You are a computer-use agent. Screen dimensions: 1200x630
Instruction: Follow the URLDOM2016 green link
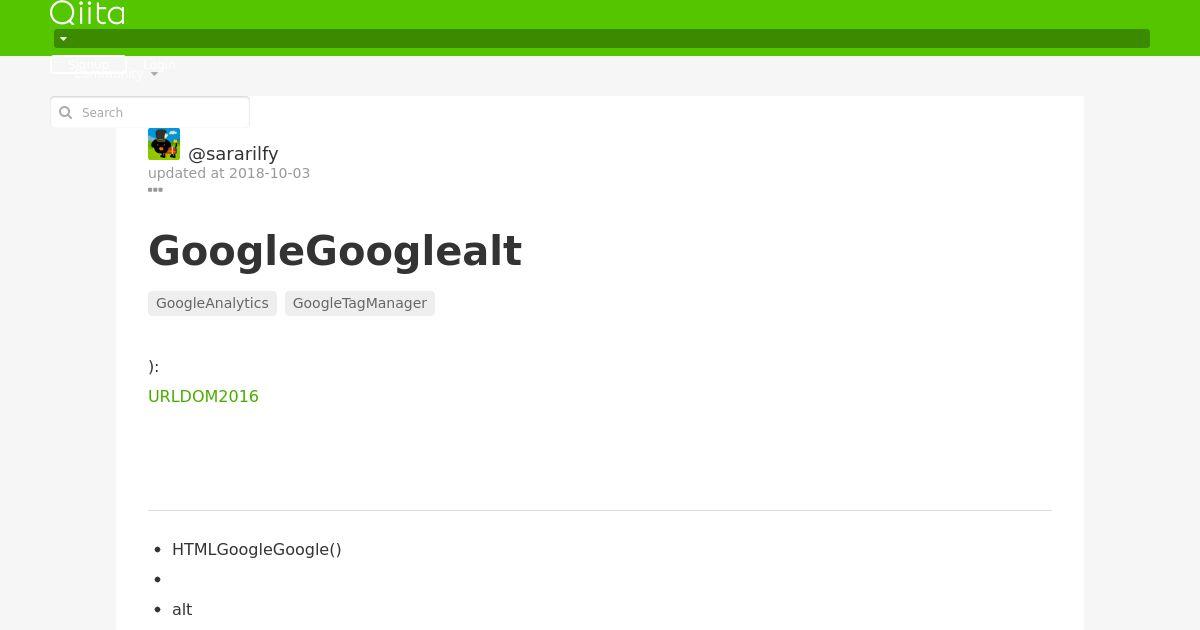[x=203, y=396]
